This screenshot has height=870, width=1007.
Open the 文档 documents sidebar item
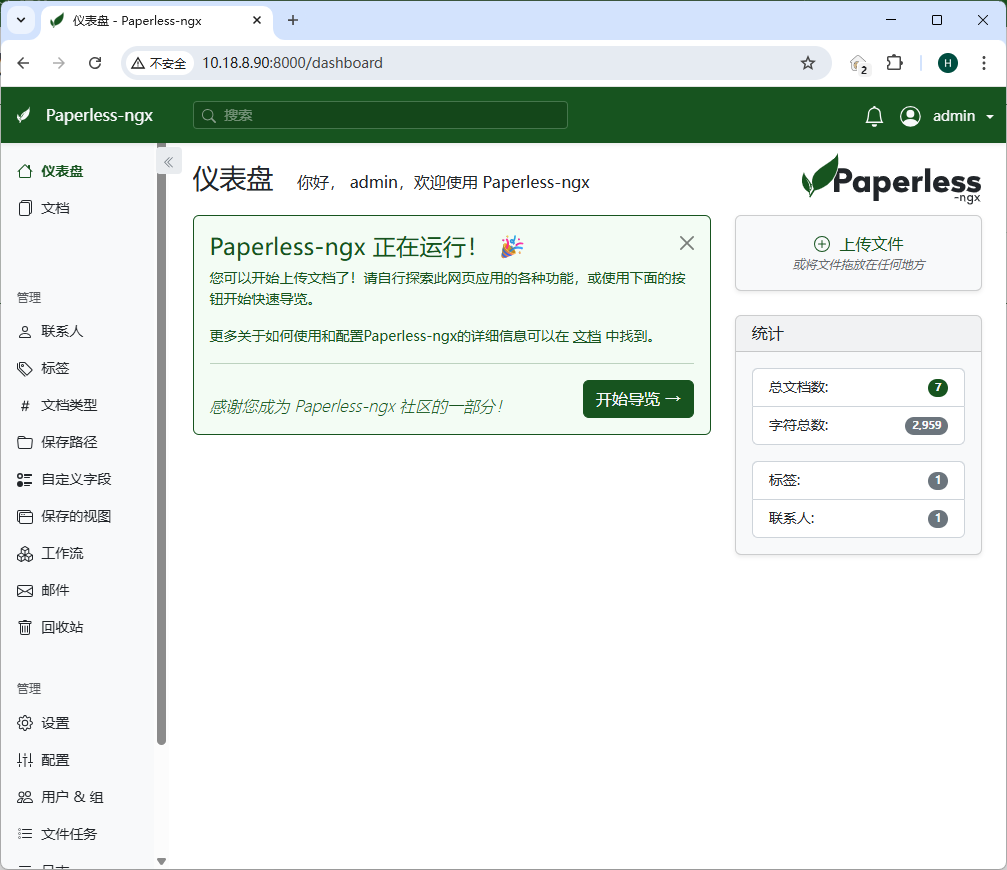[x=55, y=208]
